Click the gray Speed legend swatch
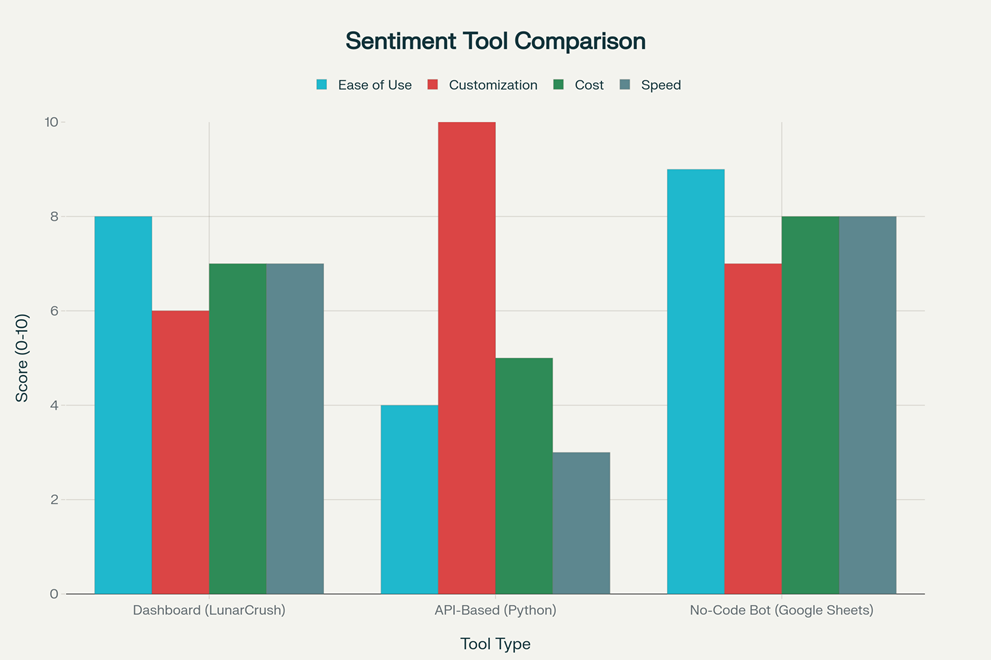Image resolution: width=991 pixels, height=660 pixels. pyautogui.click(x=626, y=85)
